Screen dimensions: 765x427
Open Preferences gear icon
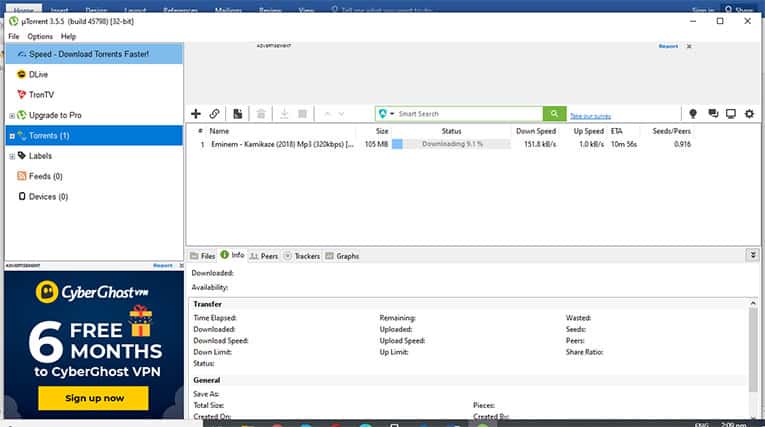749,114
